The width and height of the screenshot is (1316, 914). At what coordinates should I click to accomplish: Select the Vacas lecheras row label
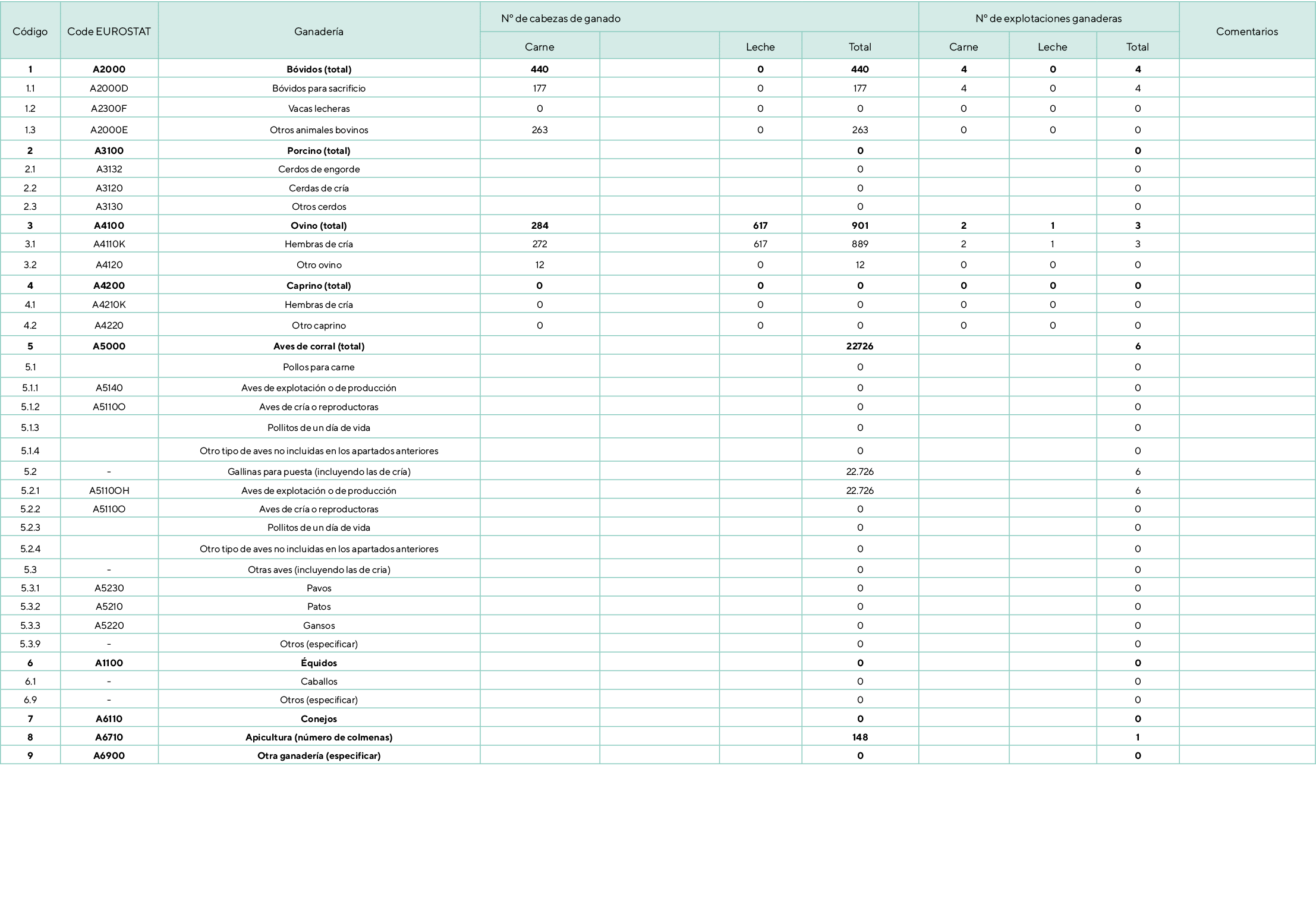(319, 108)
